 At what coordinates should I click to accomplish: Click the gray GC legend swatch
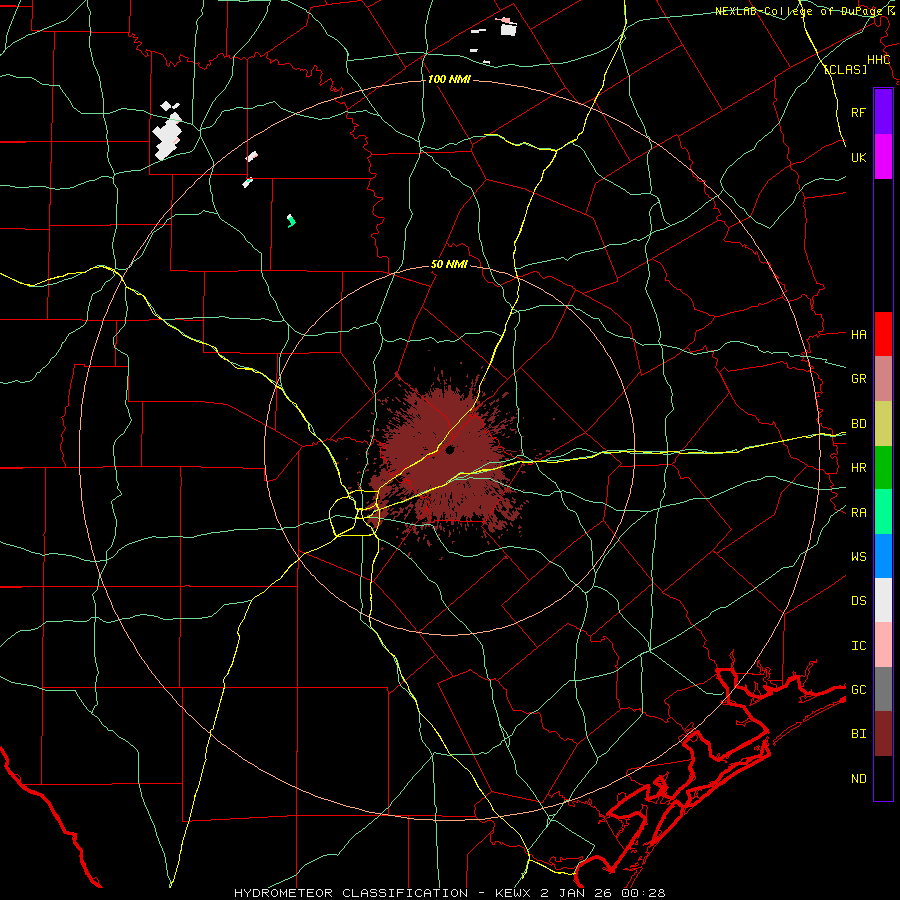(883, 689)
